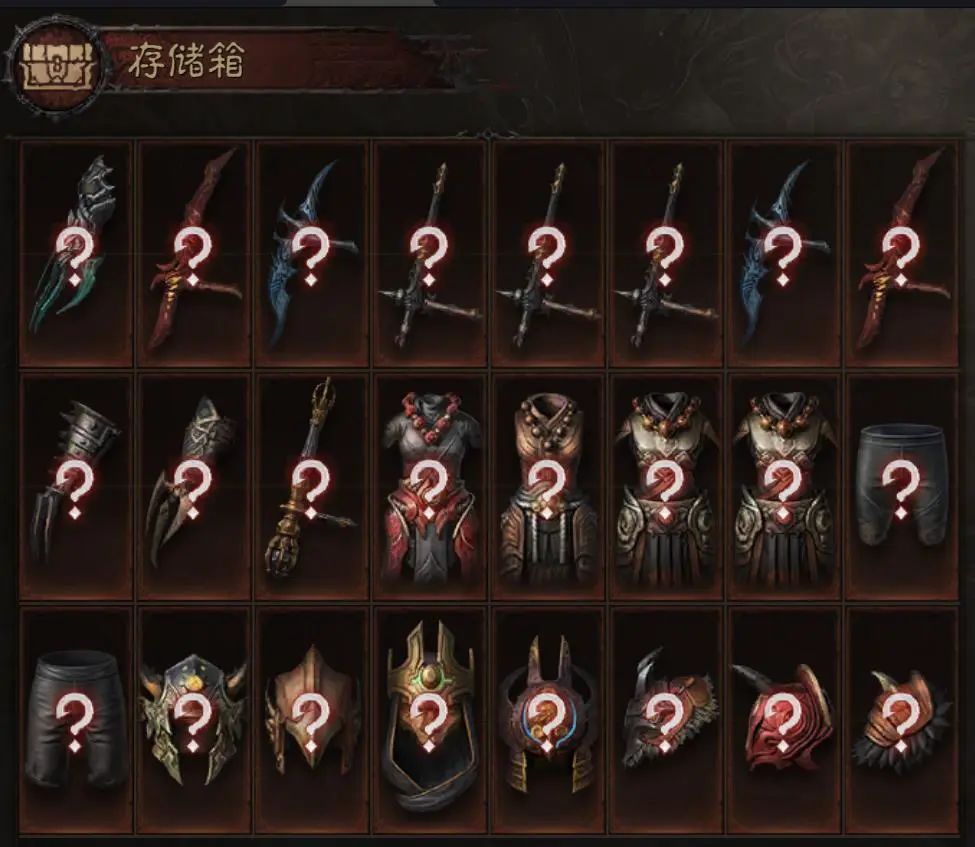
Task: Choose the golden crown helmet with the green gem
Action: 428,720
